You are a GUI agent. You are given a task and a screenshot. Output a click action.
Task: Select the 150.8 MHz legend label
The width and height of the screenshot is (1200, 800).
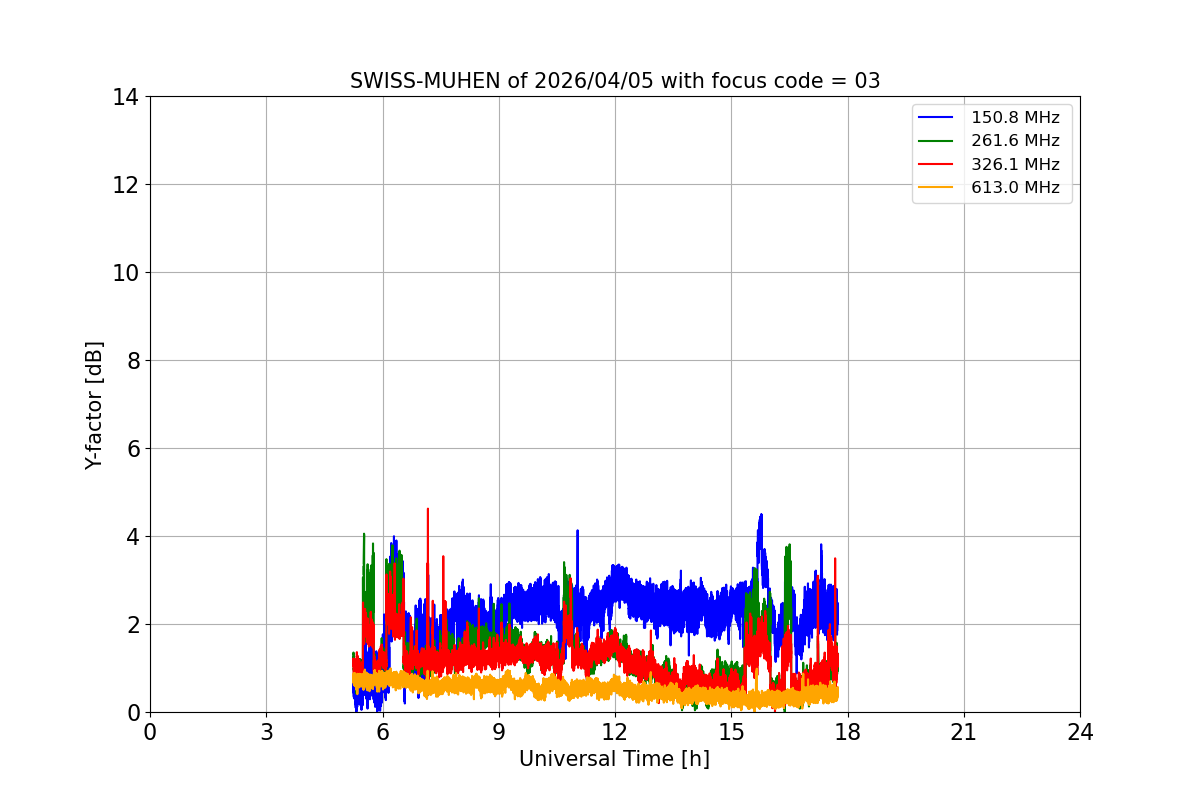1015,118
